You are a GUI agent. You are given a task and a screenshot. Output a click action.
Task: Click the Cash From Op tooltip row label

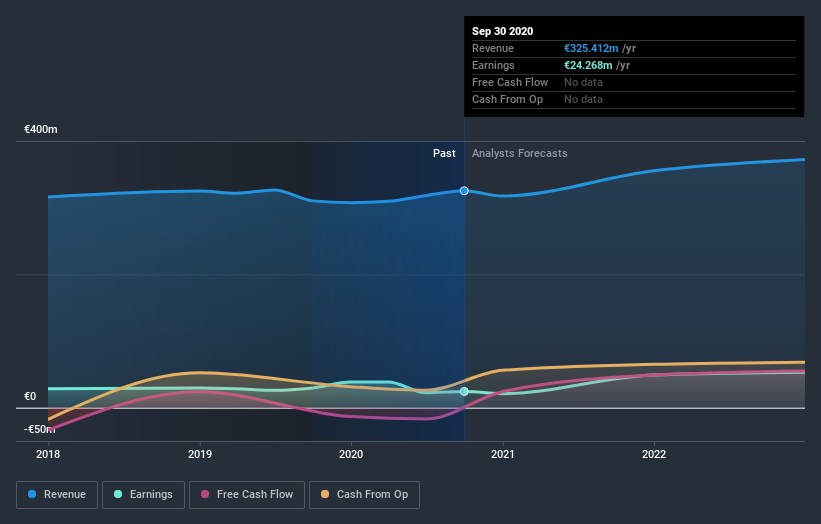click(507, 99)
